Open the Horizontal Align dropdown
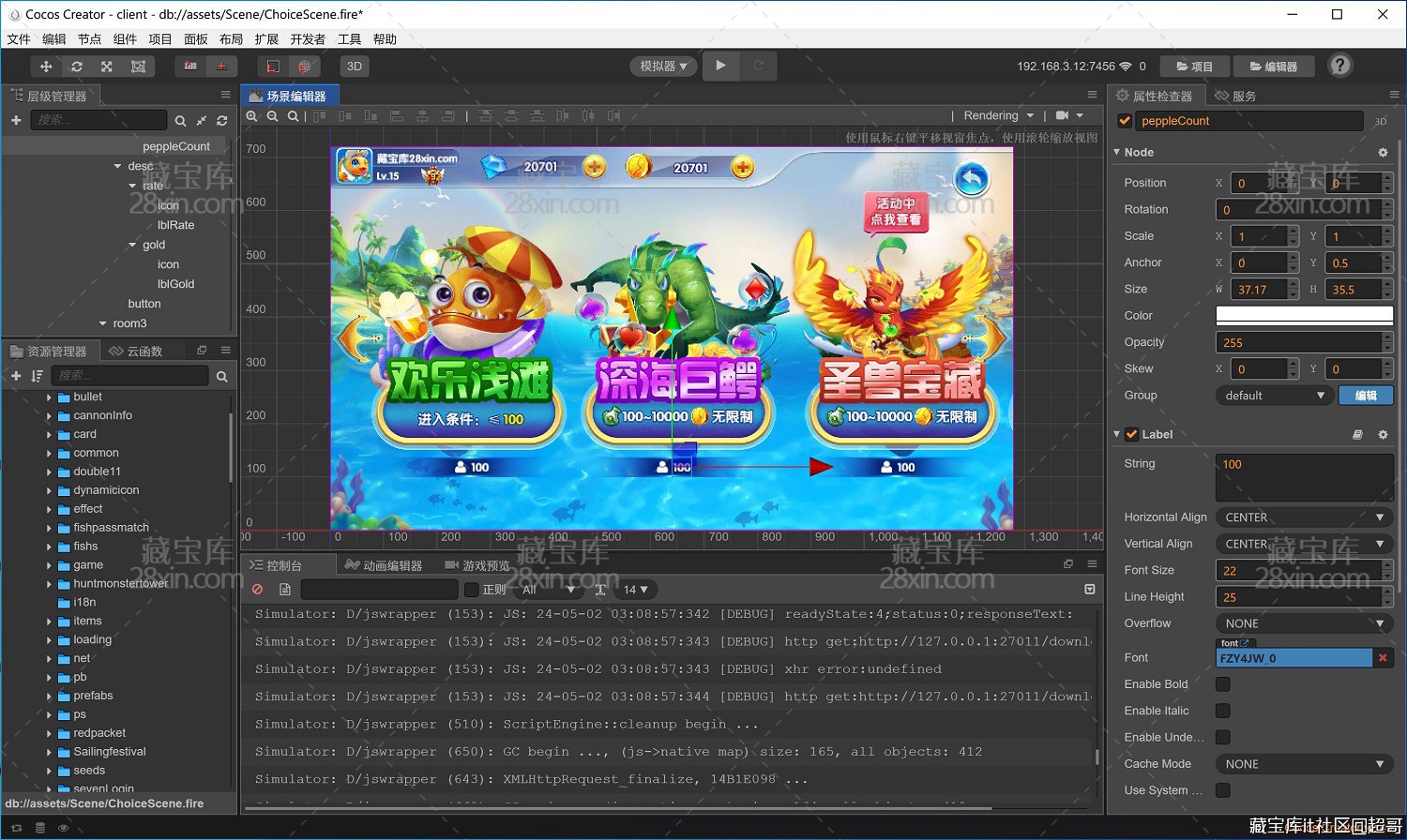Screen dimensions: 1407x840 [1304, 517]
